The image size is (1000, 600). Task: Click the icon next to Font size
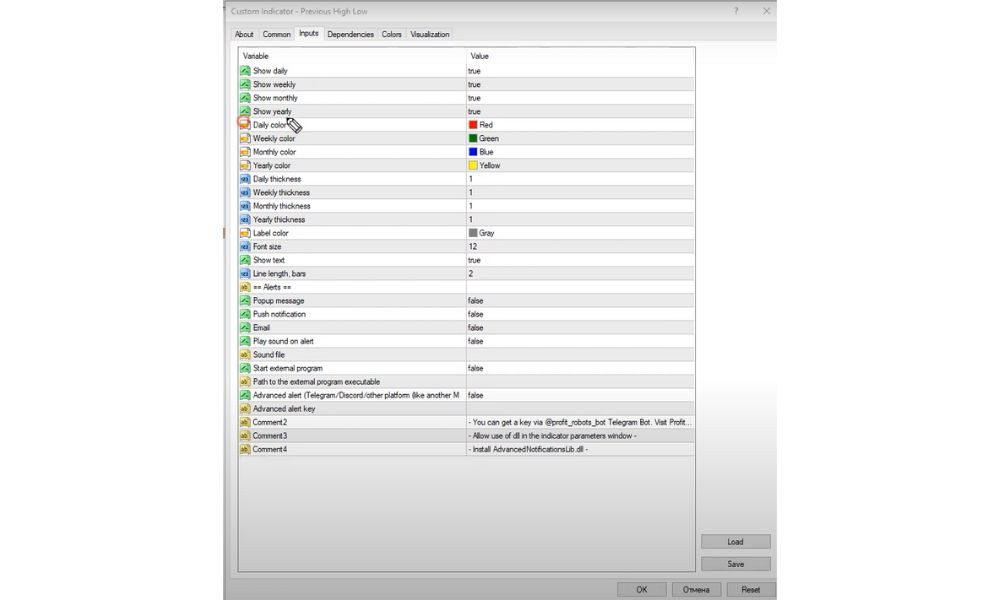point(245,247)
